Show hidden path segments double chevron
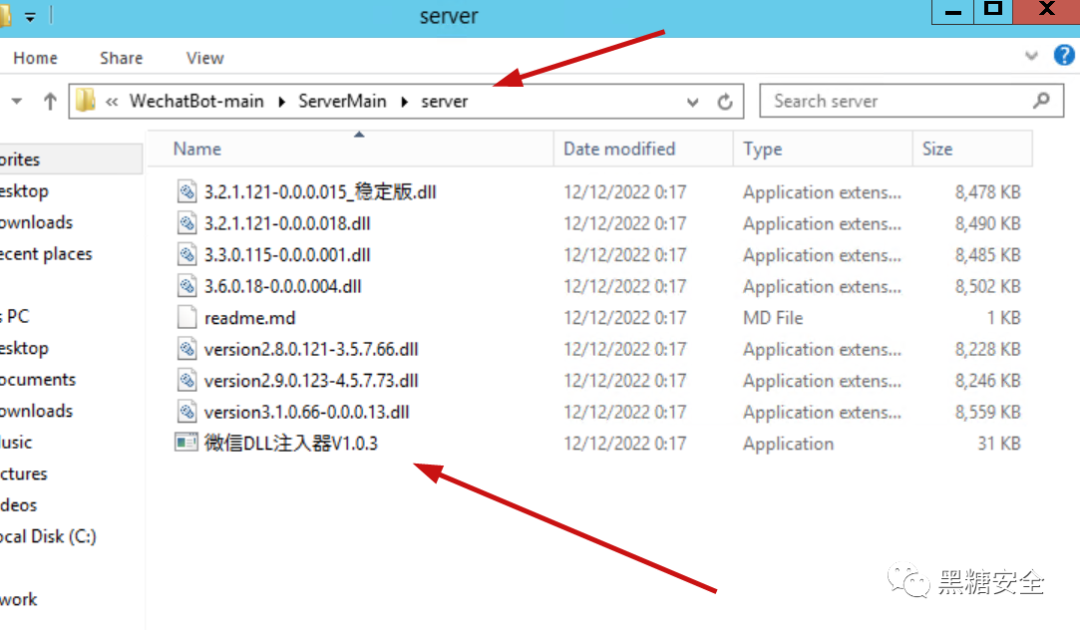Image resolution: width=1080 pixels, height=630 pixels. tap(112, 102)
